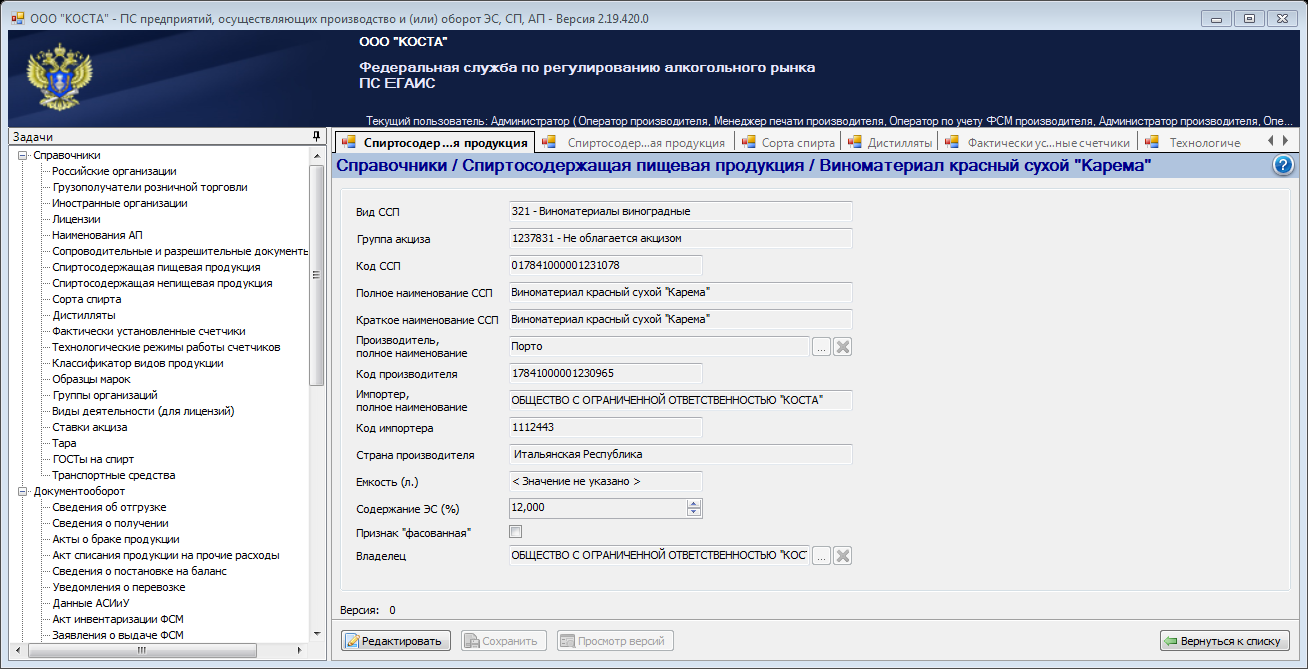Open Уведомления о перевозке tree item
The image size is (1308, 669).
119,587
